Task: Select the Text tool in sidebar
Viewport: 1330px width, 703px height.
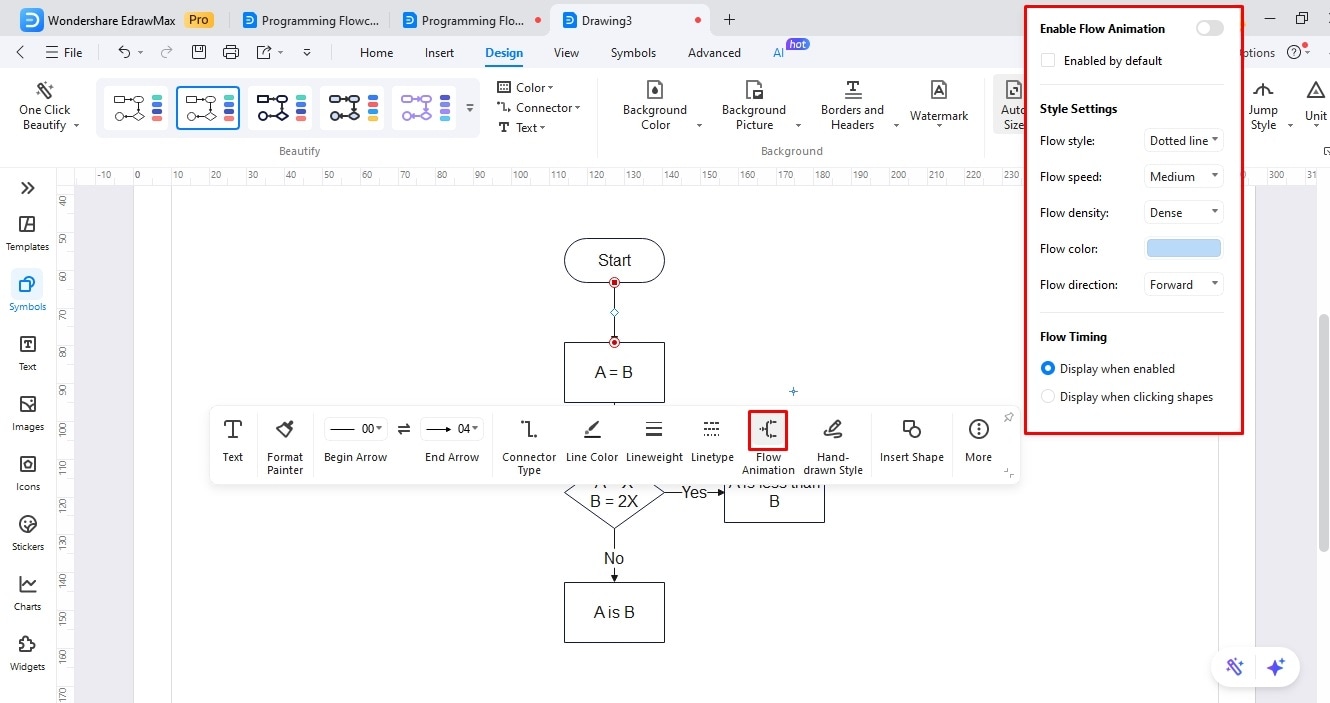Action: click(27, 353)
